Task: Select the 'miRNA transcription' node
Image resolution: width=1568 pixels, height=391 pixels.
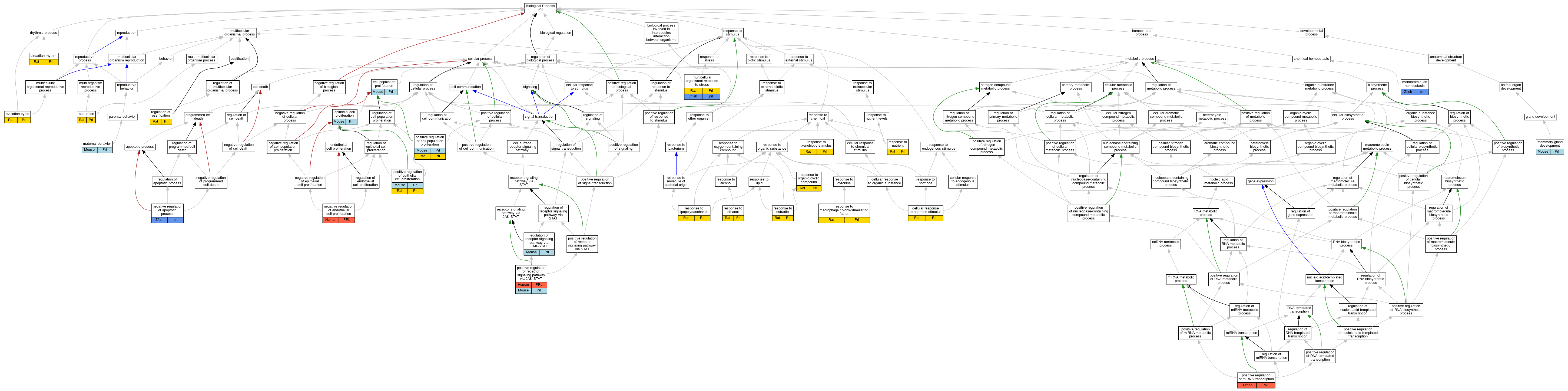Action: (1241, 333)
